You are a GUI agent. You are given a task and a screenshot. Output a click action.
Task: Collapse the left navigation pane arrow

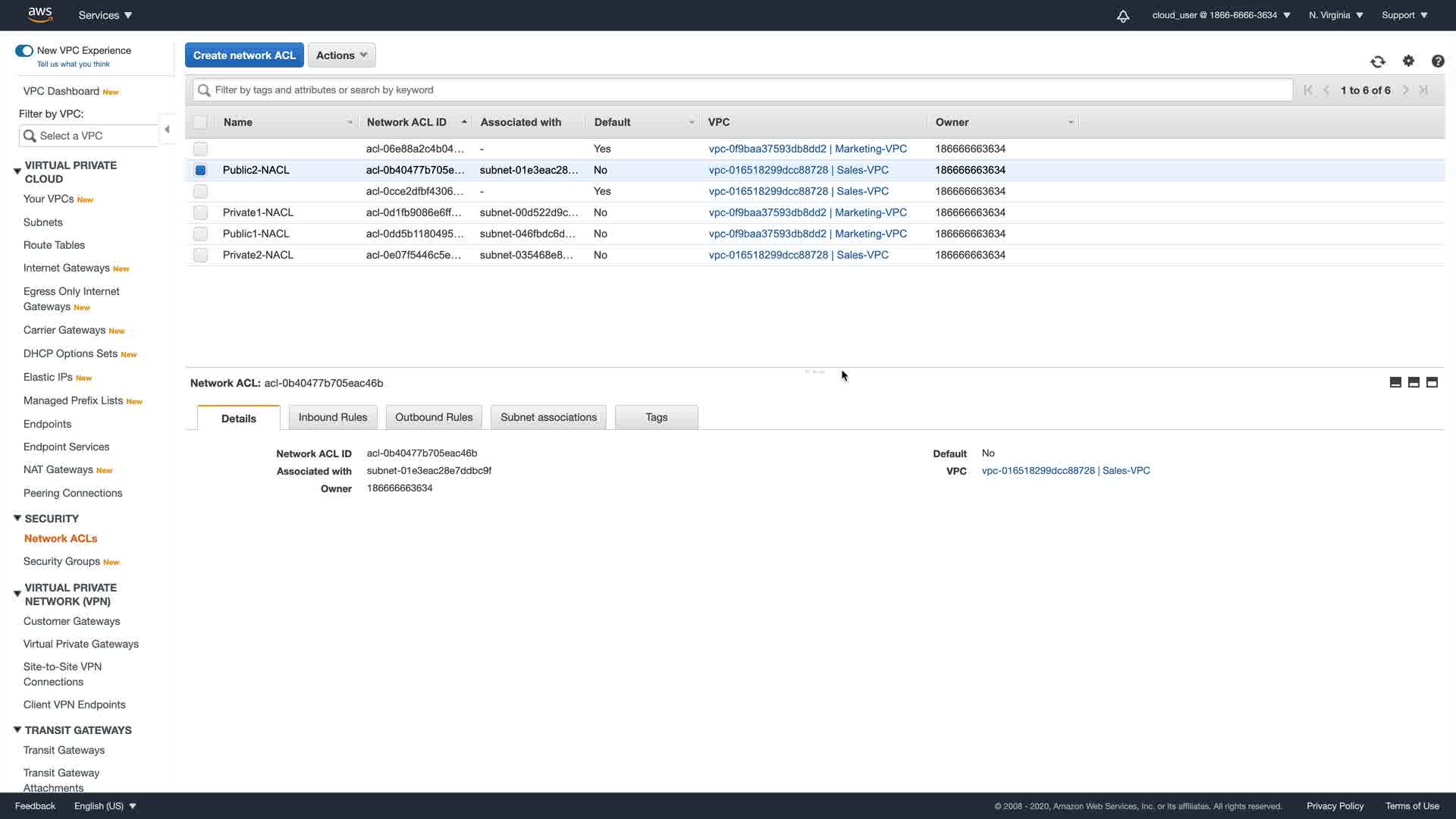click(167, 130)
